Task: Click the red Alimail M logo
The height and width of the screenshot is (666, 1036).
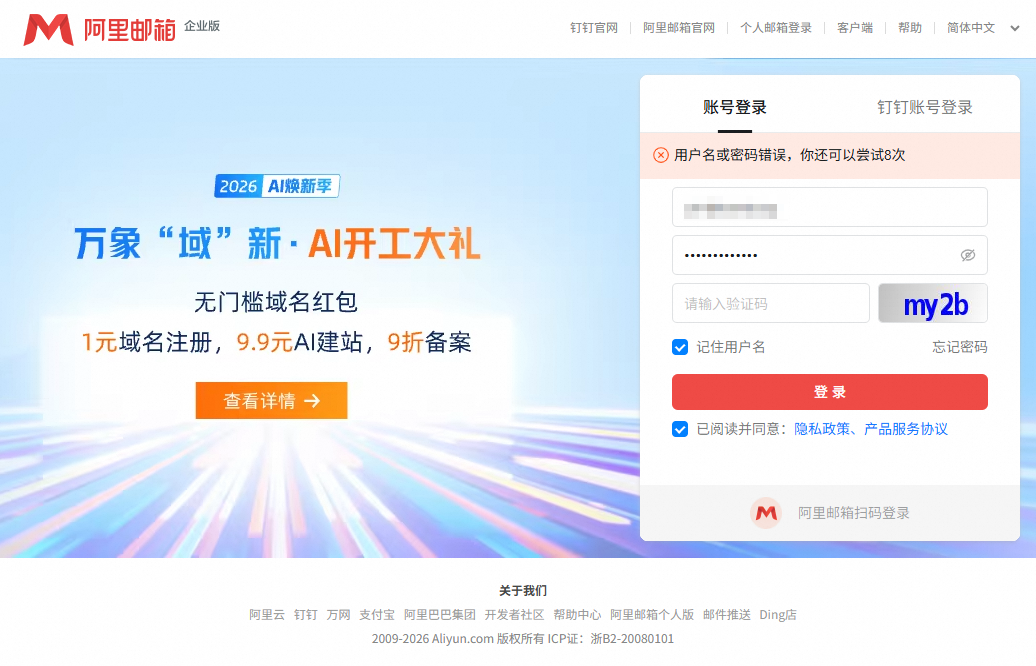Action: 48,30
